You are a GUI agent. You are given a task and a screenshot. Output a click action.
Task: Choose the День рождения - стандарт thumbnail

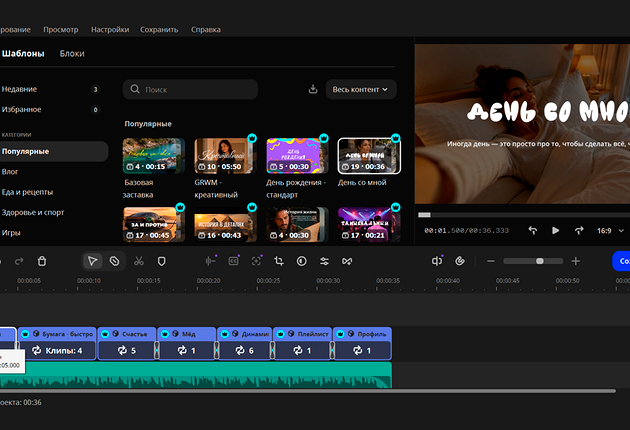297,156
